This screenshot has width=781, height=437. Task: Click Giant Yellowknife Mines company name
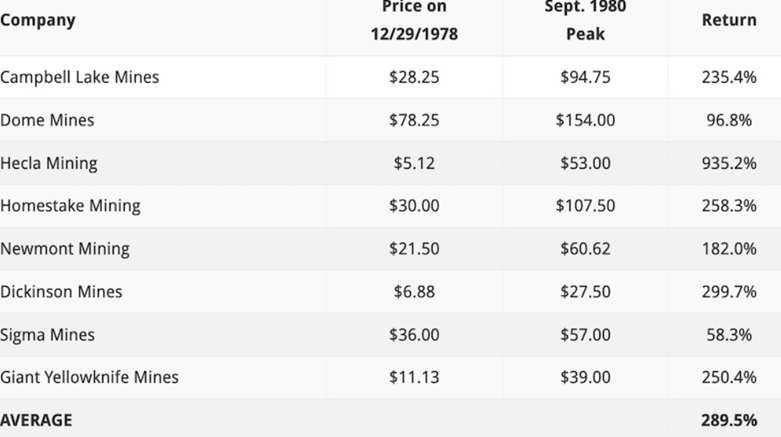(x=89, y=378)
